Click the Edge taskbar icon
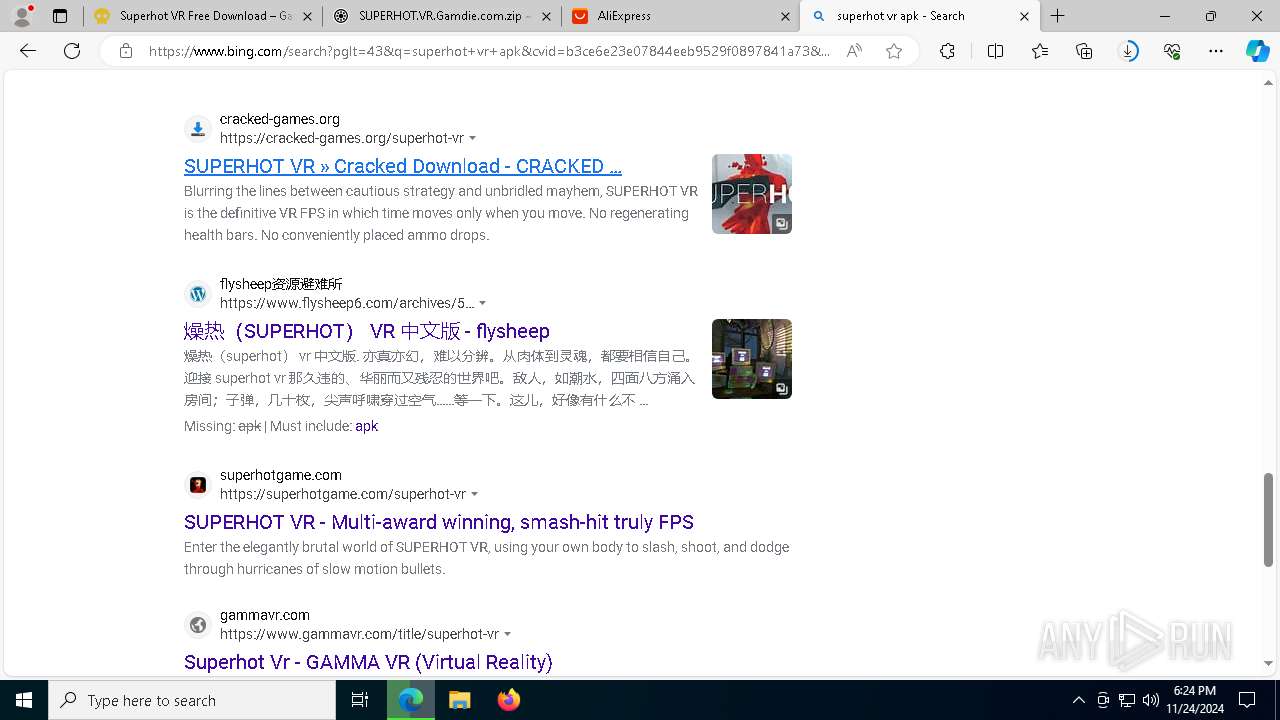Viewport: 1280px width, 720px height. point(411,700)
